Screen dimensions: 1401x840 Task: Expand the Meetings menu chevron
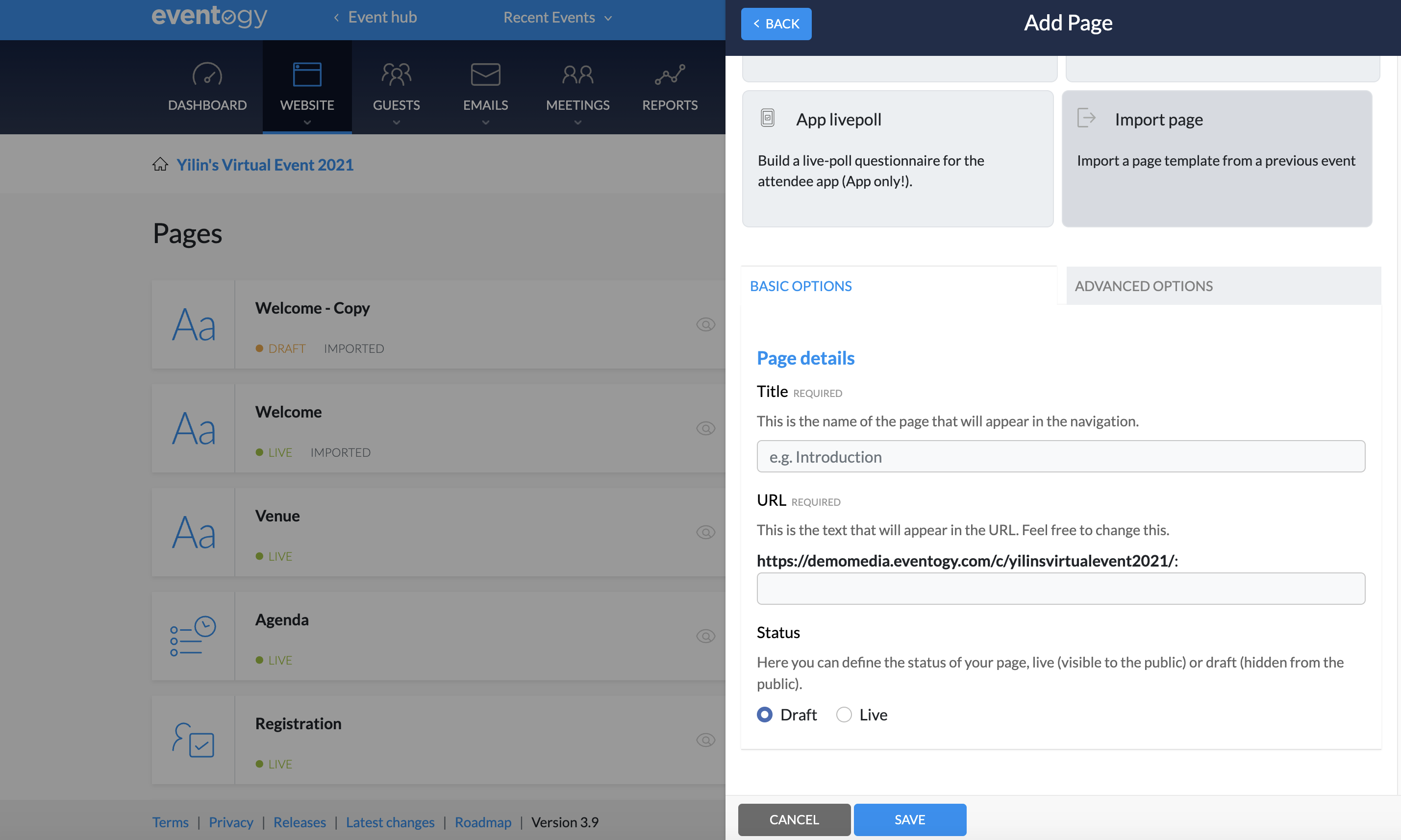(577, 122)
